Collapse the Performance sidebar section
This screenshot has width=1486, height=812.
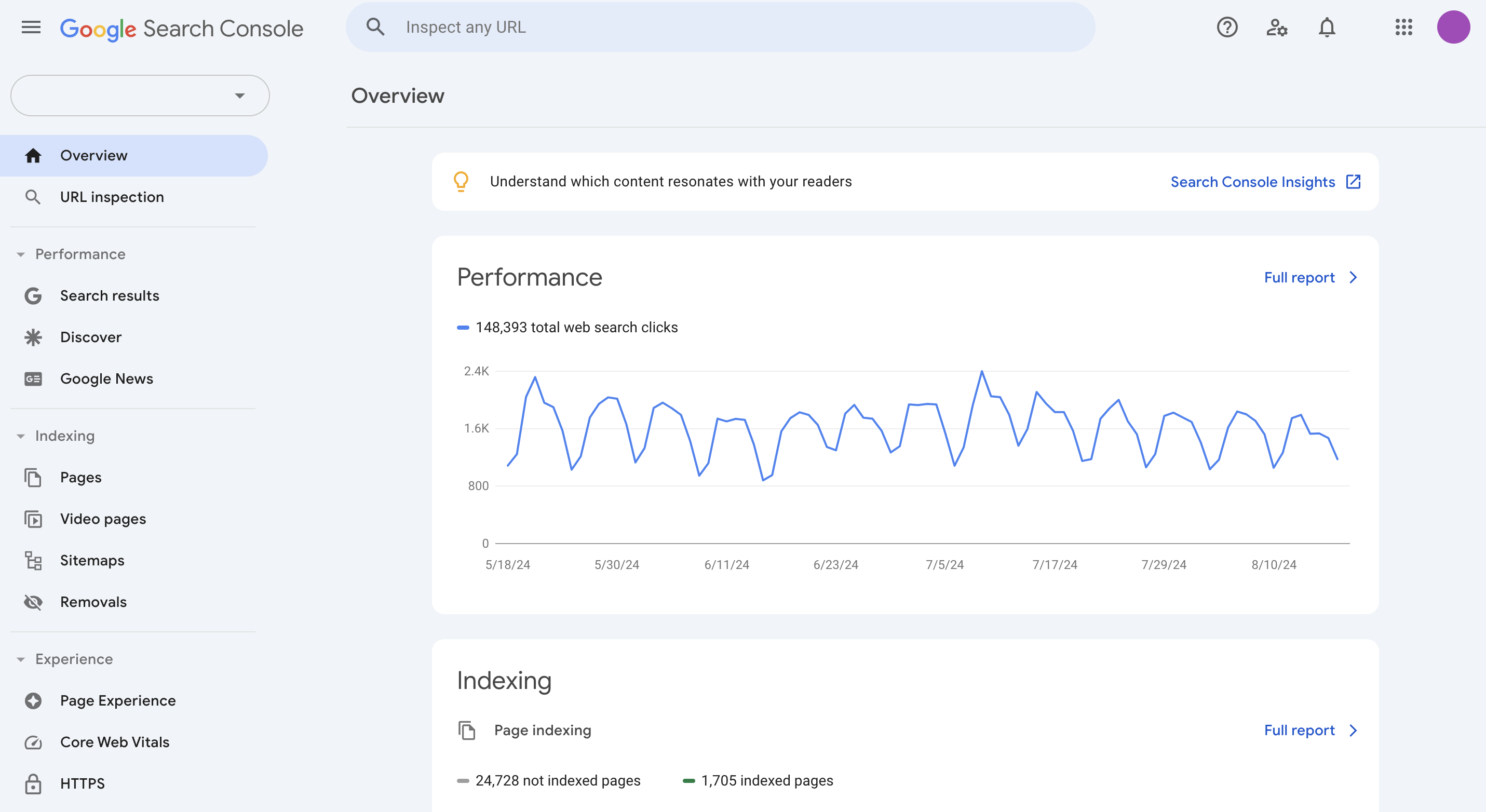21,254
